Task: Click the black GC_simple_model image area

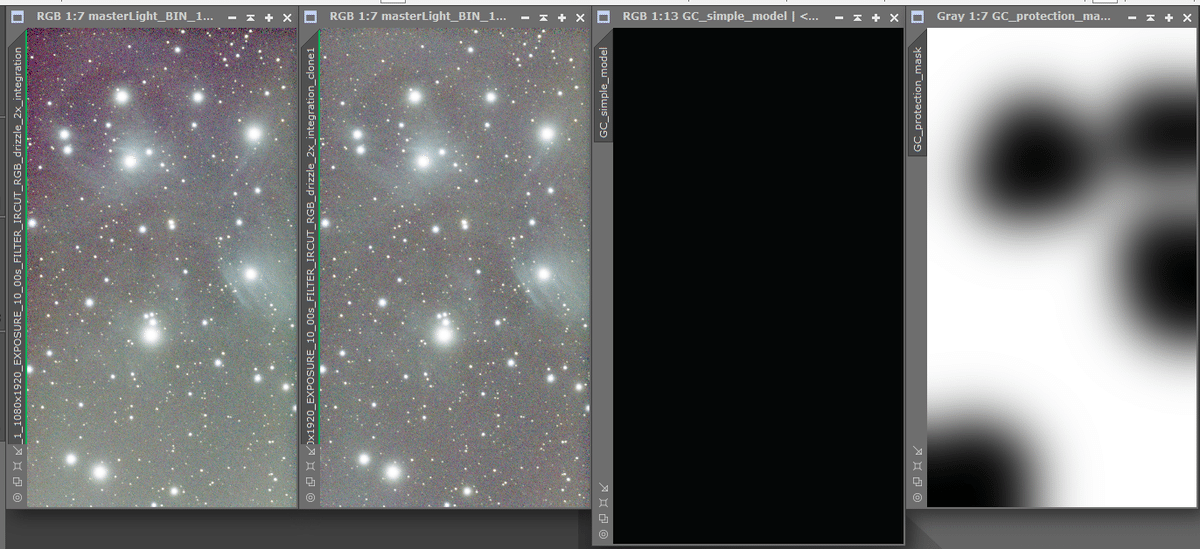Action: pos(758,286)
